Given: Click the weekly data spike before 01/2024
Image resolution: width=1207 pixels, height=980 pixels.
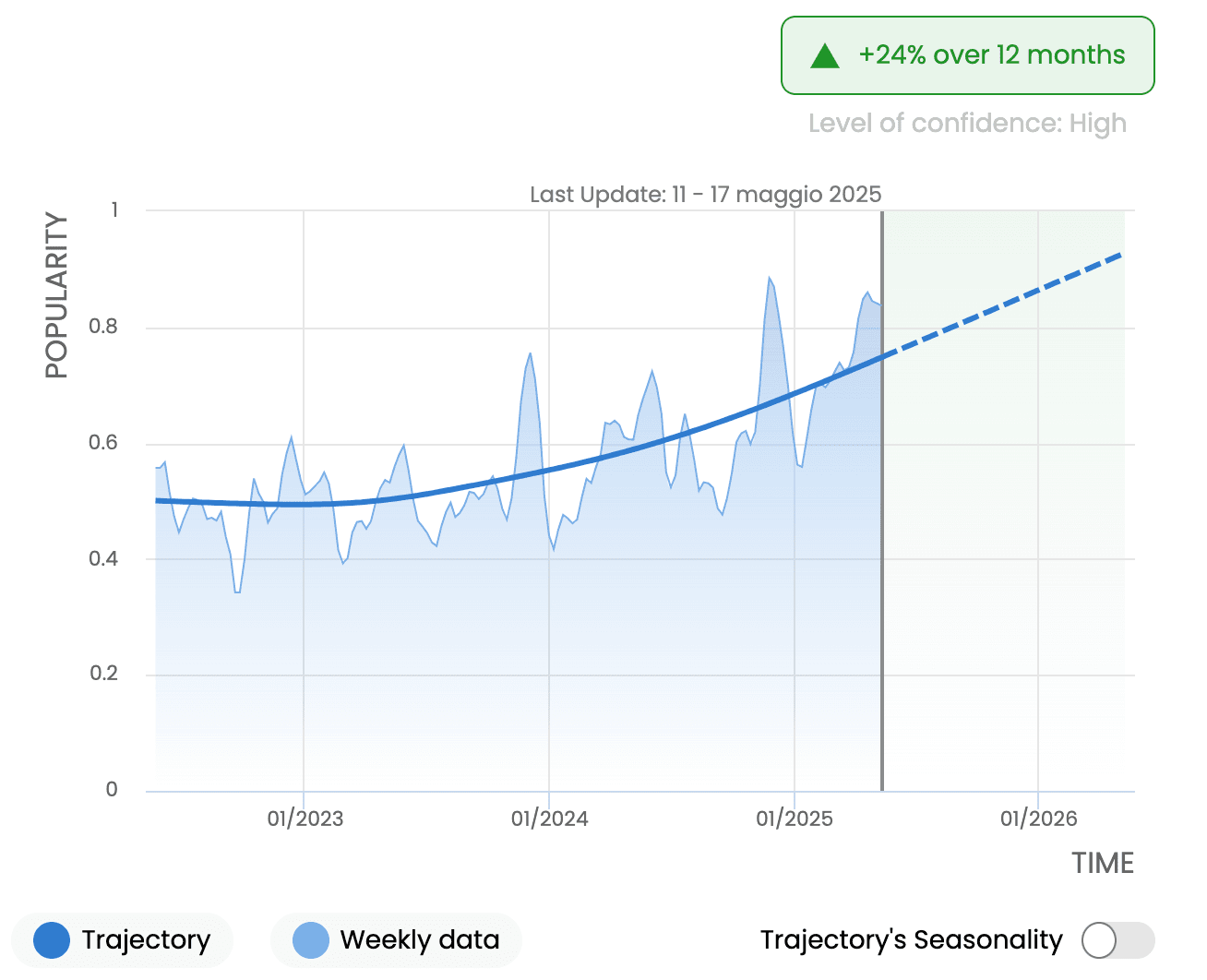Looking at the screenshot, I should pyautogui.click(x=530, y=354).
